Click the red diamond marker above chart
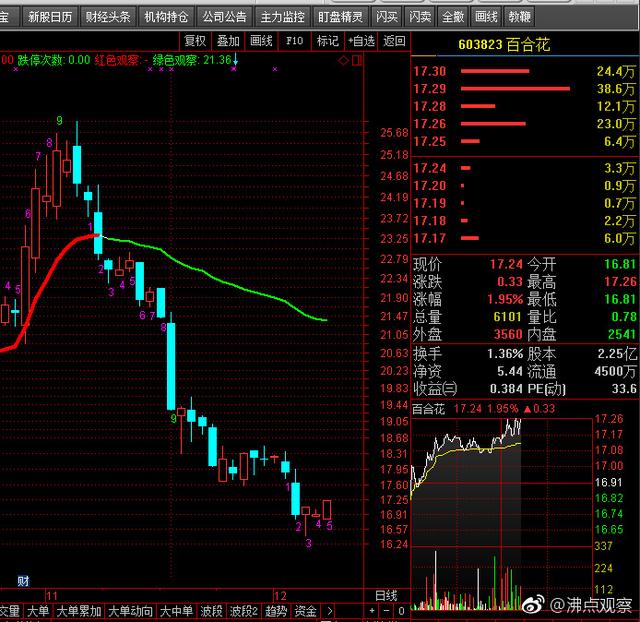640x622 pixels. pyautogui.click(x=344, y=60)
